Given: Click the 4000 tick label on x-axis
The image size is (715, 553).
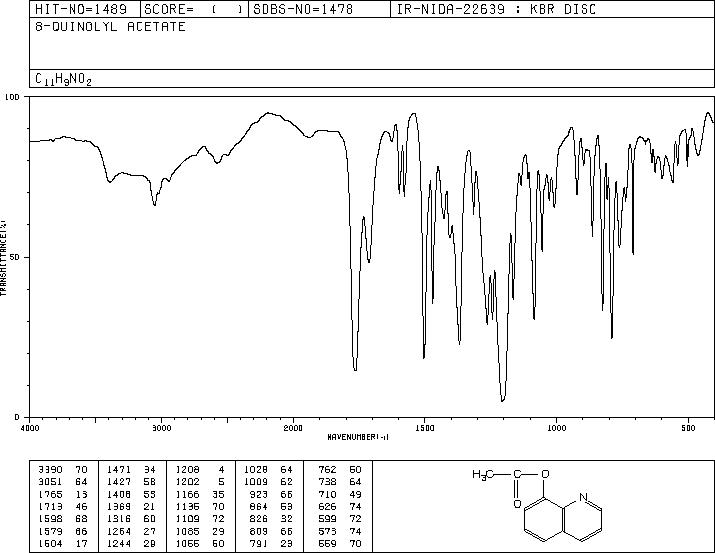Looking at the screenshot, I should [30, 428].
